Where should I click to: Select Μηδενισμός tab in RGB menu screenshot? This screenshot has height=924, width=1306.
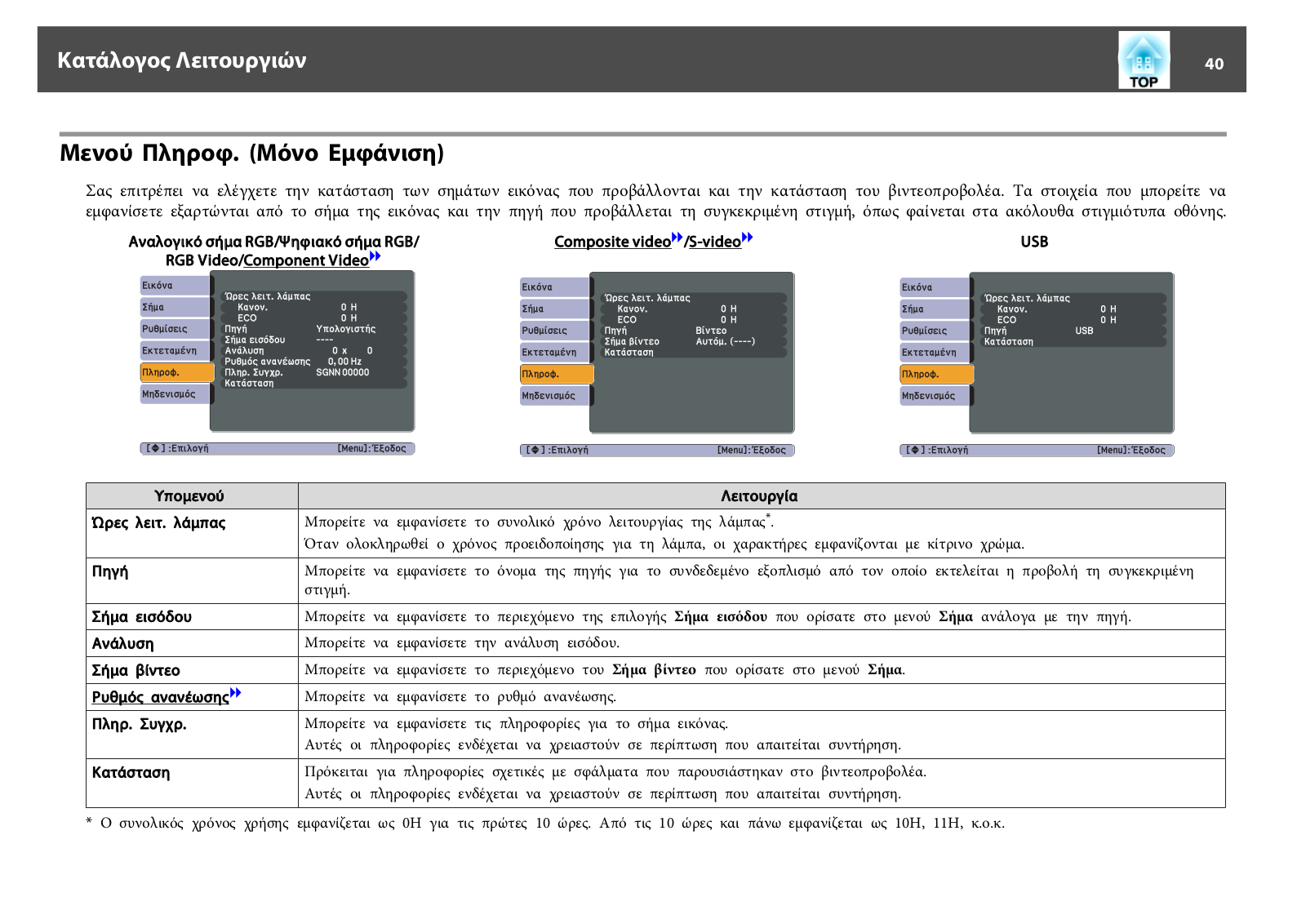(x=175, y=393)
